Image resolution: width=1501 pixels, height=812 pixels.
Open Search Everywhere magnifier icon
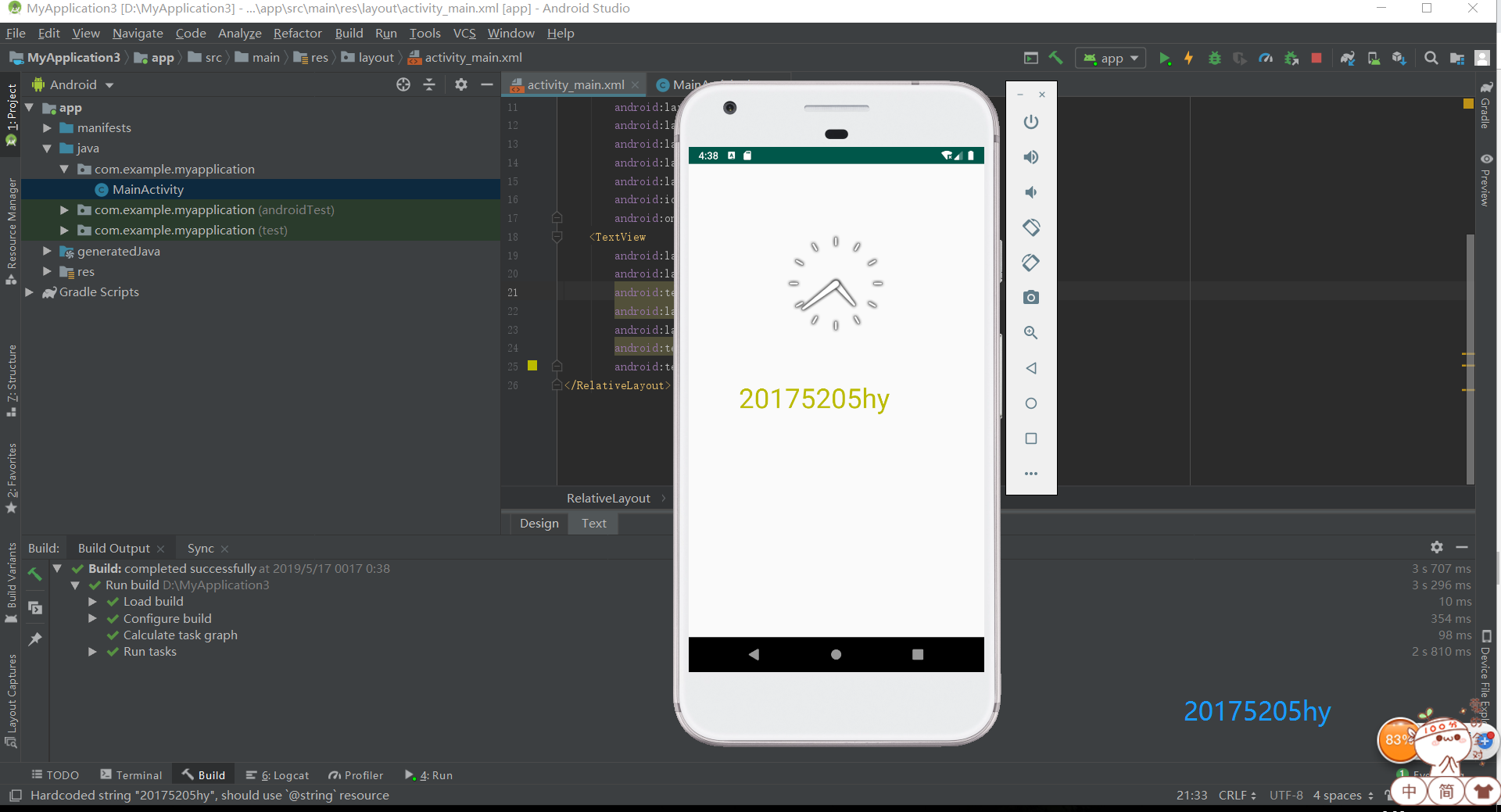[x=1431, y=58]
